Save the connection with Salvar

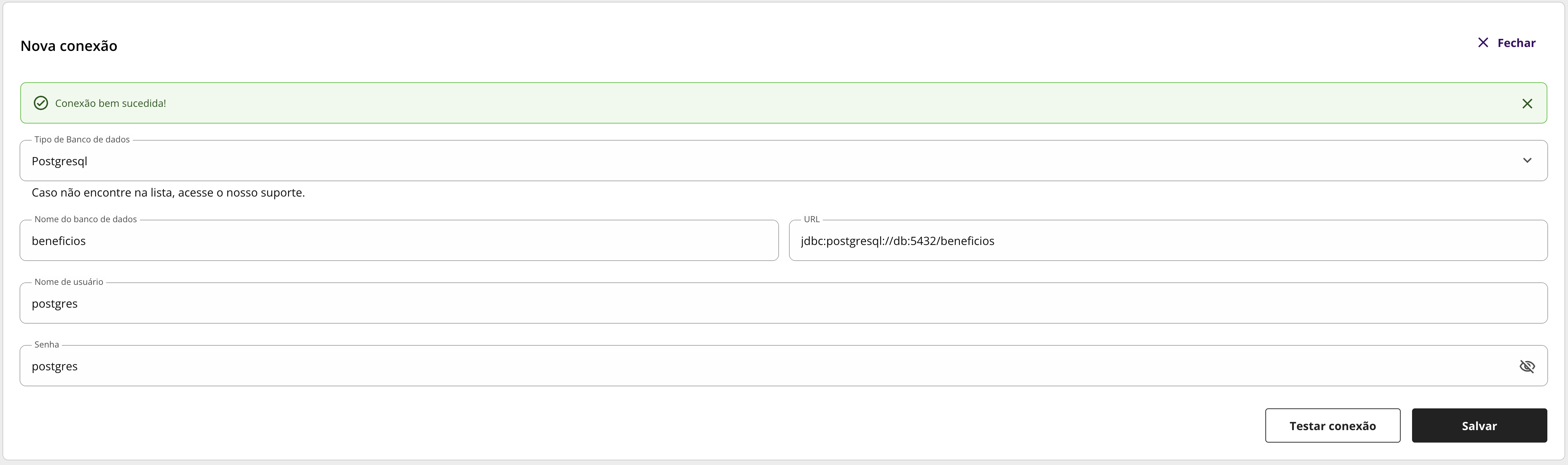pos(1479,425)
